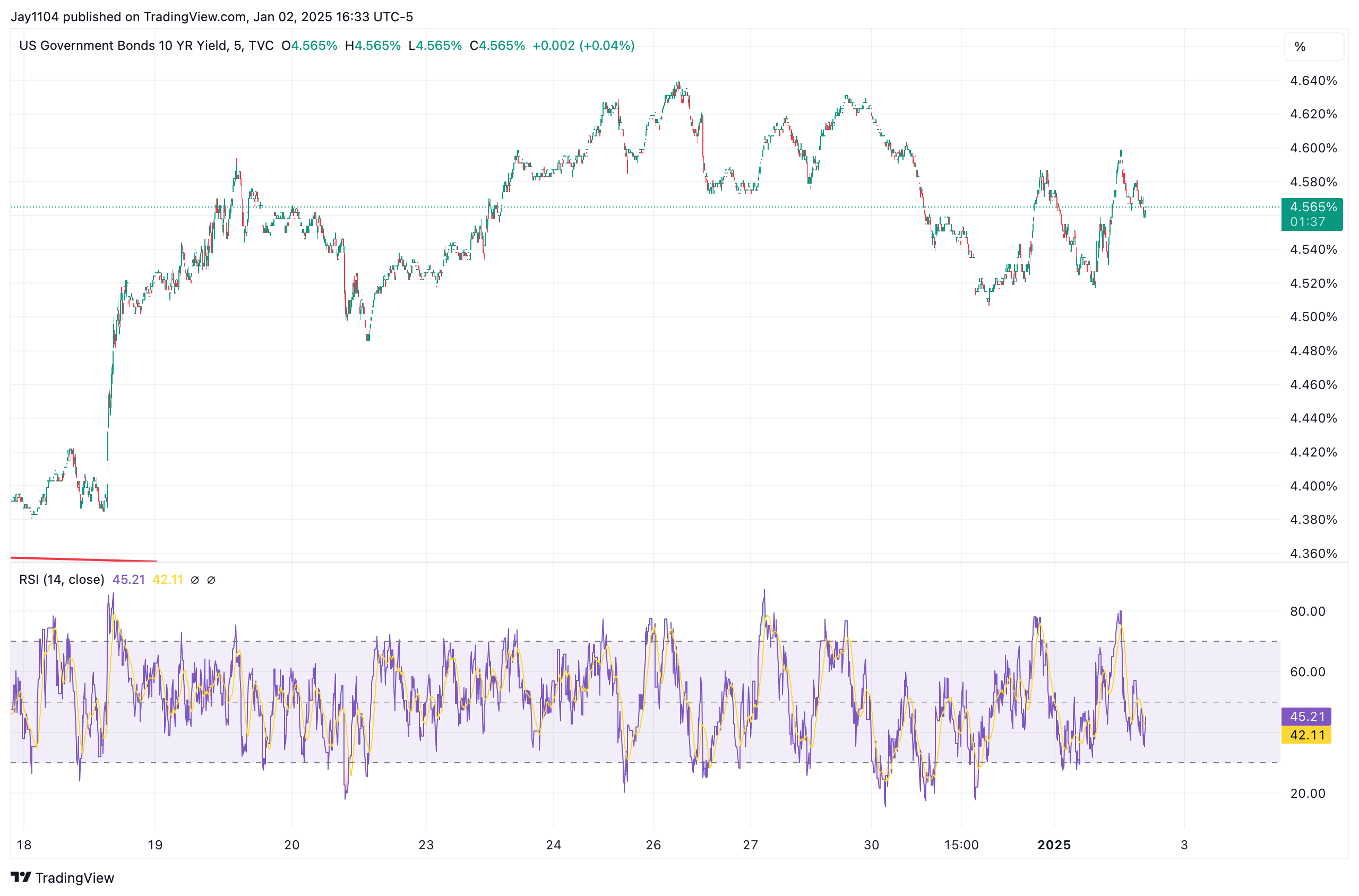1359x896 pixels.
Task: Click the red trend line at chart bottom-left
Action: (x=83, y=559)
